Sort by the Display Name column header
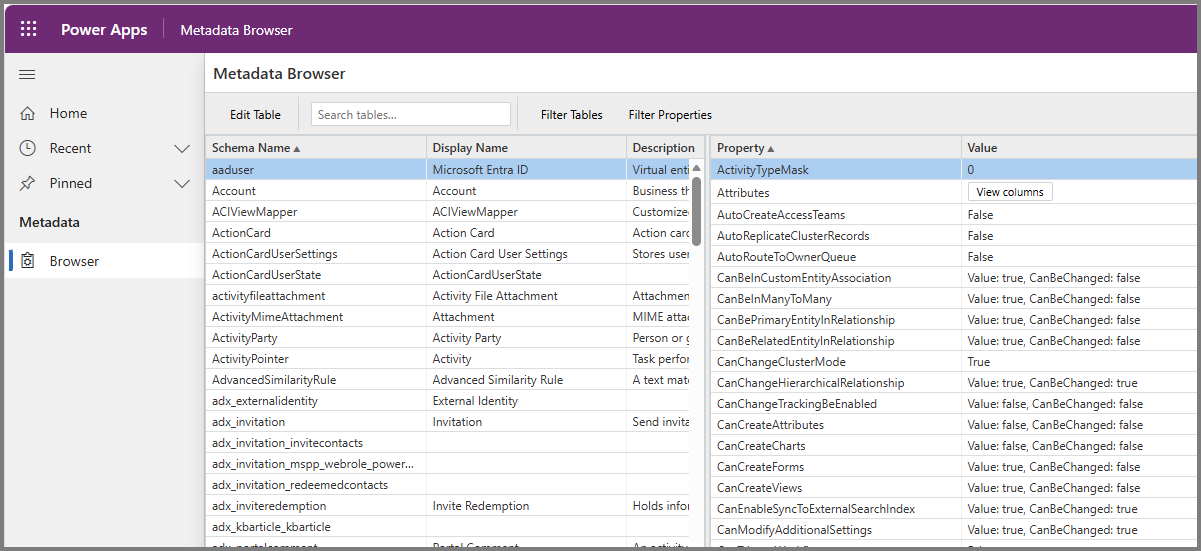Screen dimensions: 1201x551 pos(526,148)
